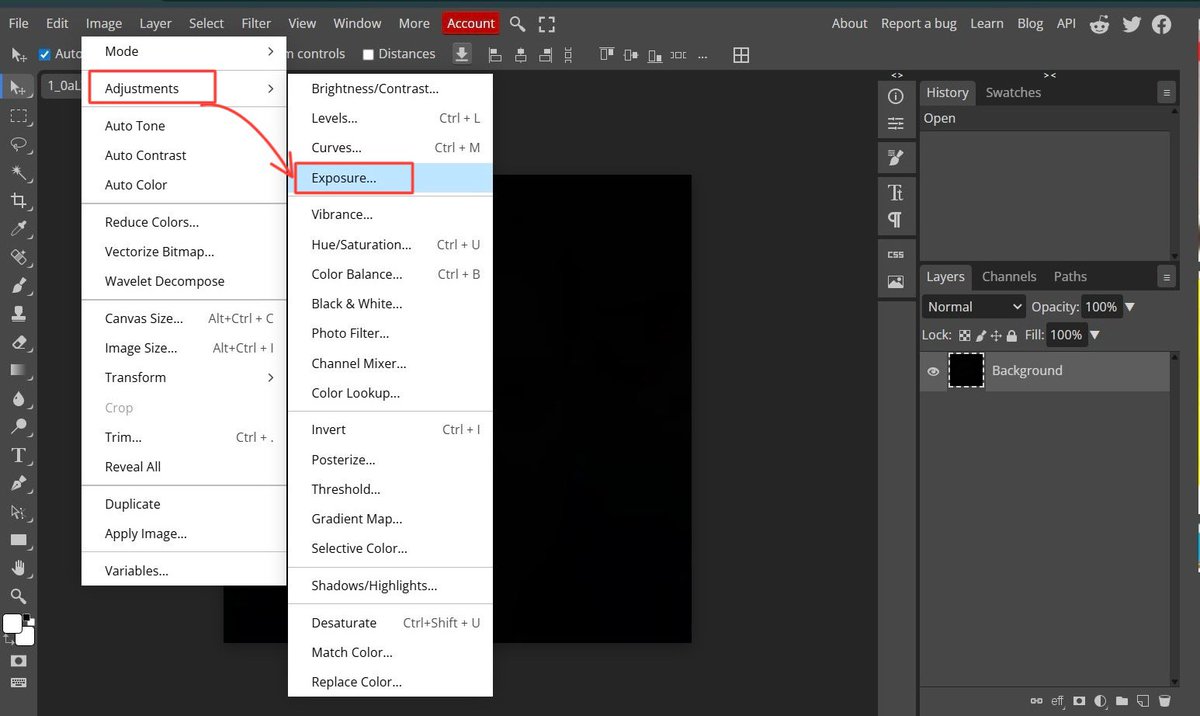Select the Brush tool
Viewport: 1200px width, 716px height.
(x=18, y=285)
